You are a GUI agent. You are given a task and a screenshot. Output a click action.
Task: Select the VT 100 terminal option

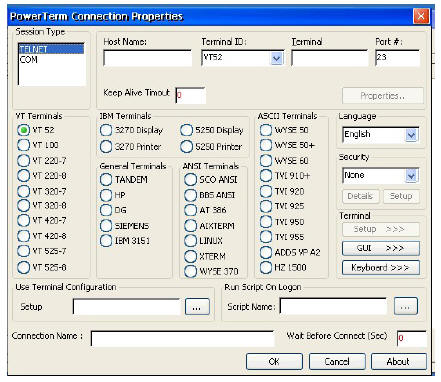click(23, 145)
